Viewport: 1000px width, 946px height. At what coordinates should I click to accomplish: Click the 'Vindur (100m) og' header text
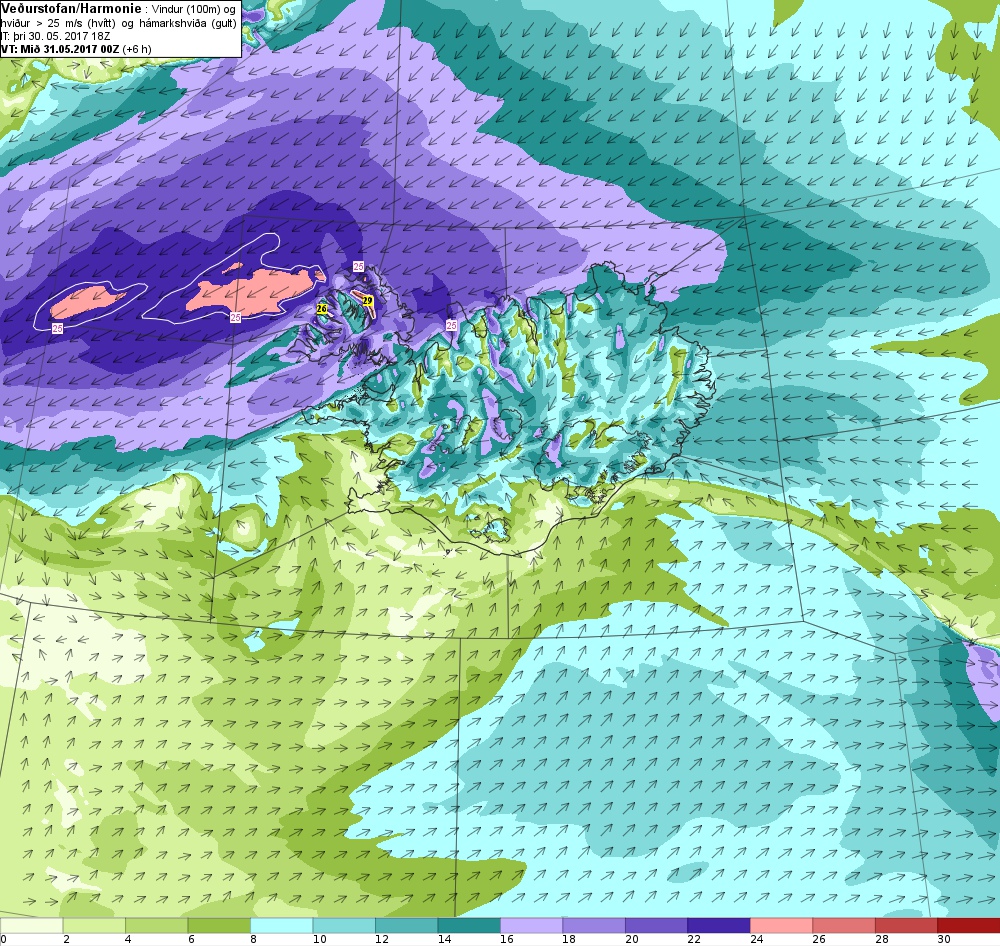[x=195, y=10]
